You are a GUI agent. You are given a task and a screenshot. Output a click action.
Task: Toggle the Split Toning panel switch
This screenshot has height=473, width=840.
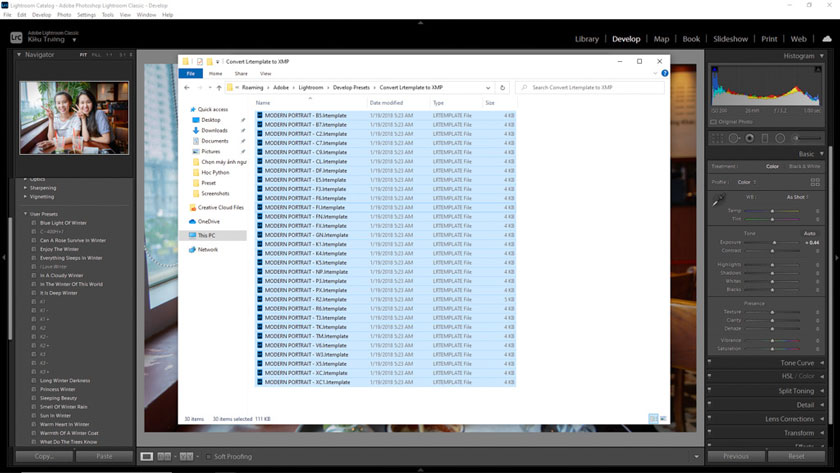710,391
